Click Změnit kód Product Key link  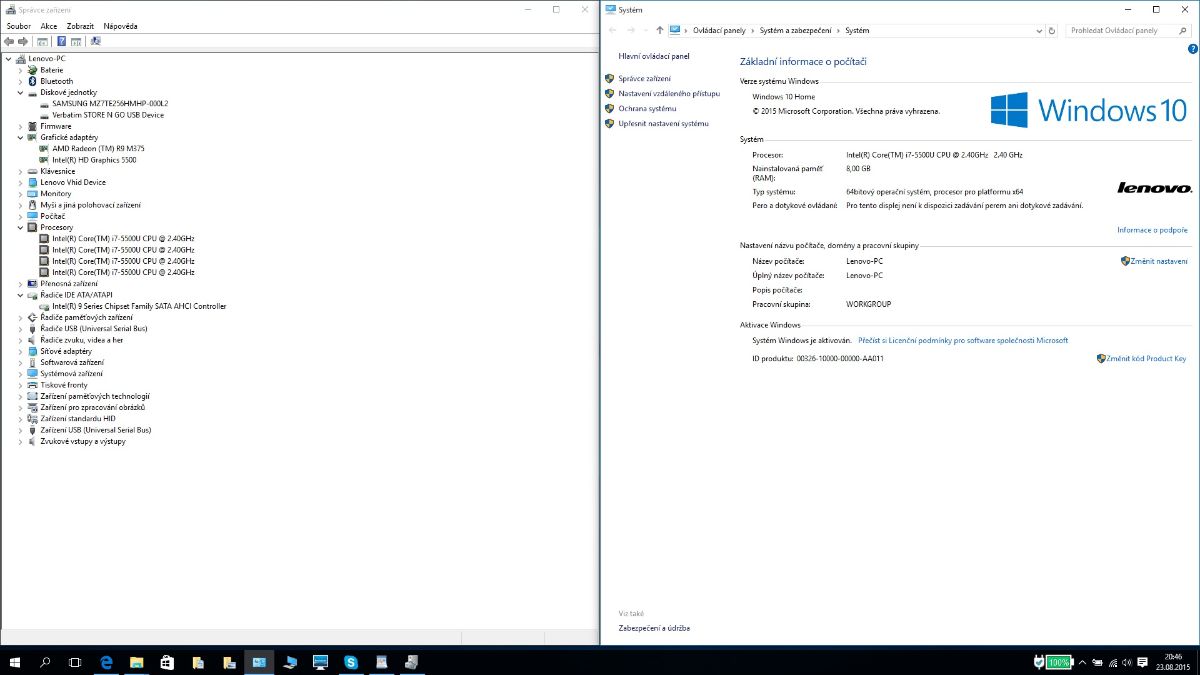1145,358
